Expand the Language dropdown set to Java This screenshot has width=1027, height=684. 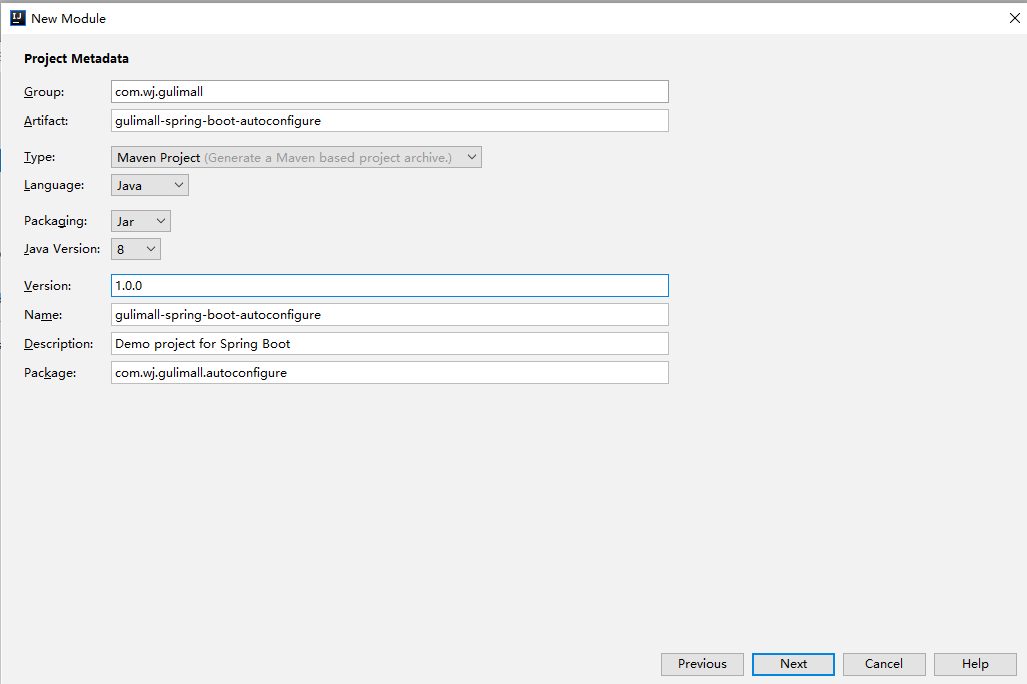click(150, 185)
